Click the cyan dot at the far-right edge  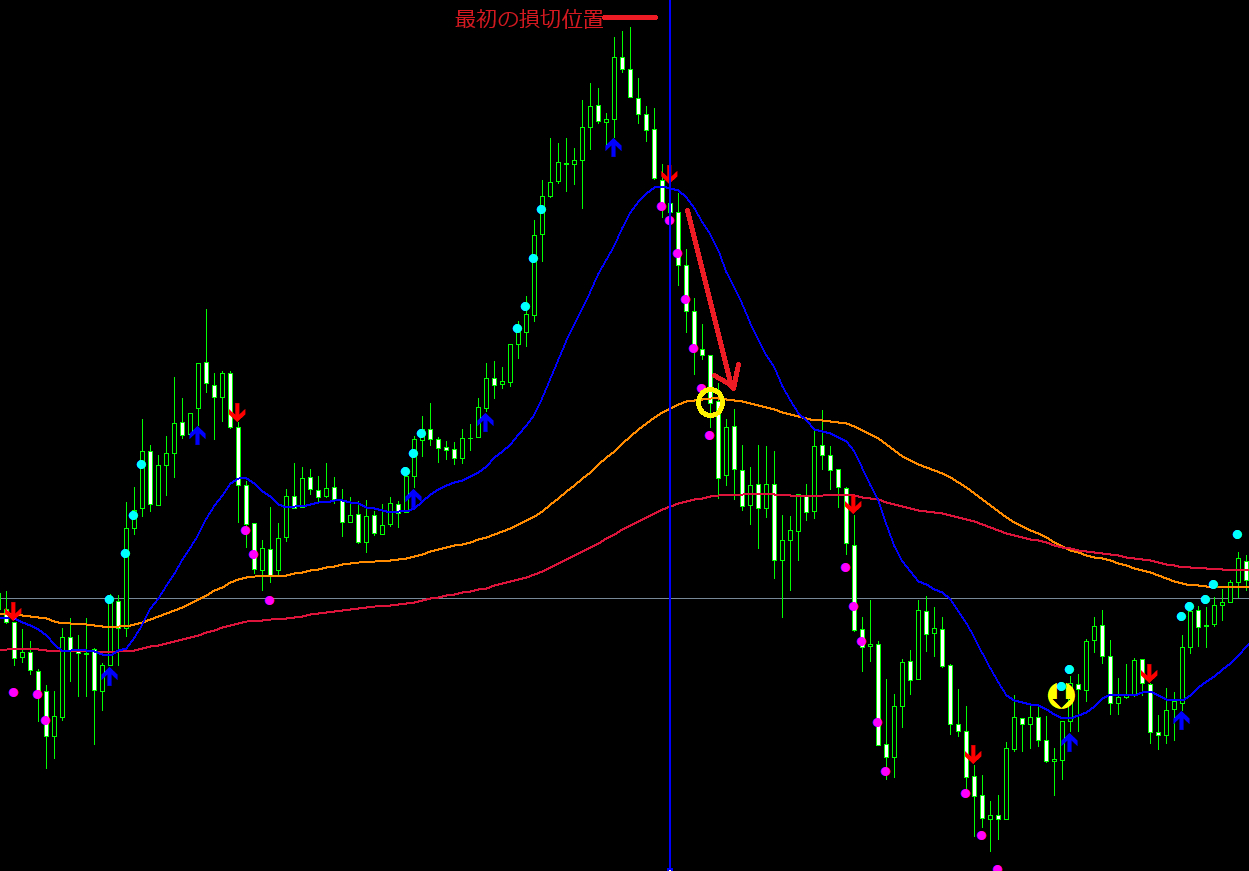(x=1237, y=535)
